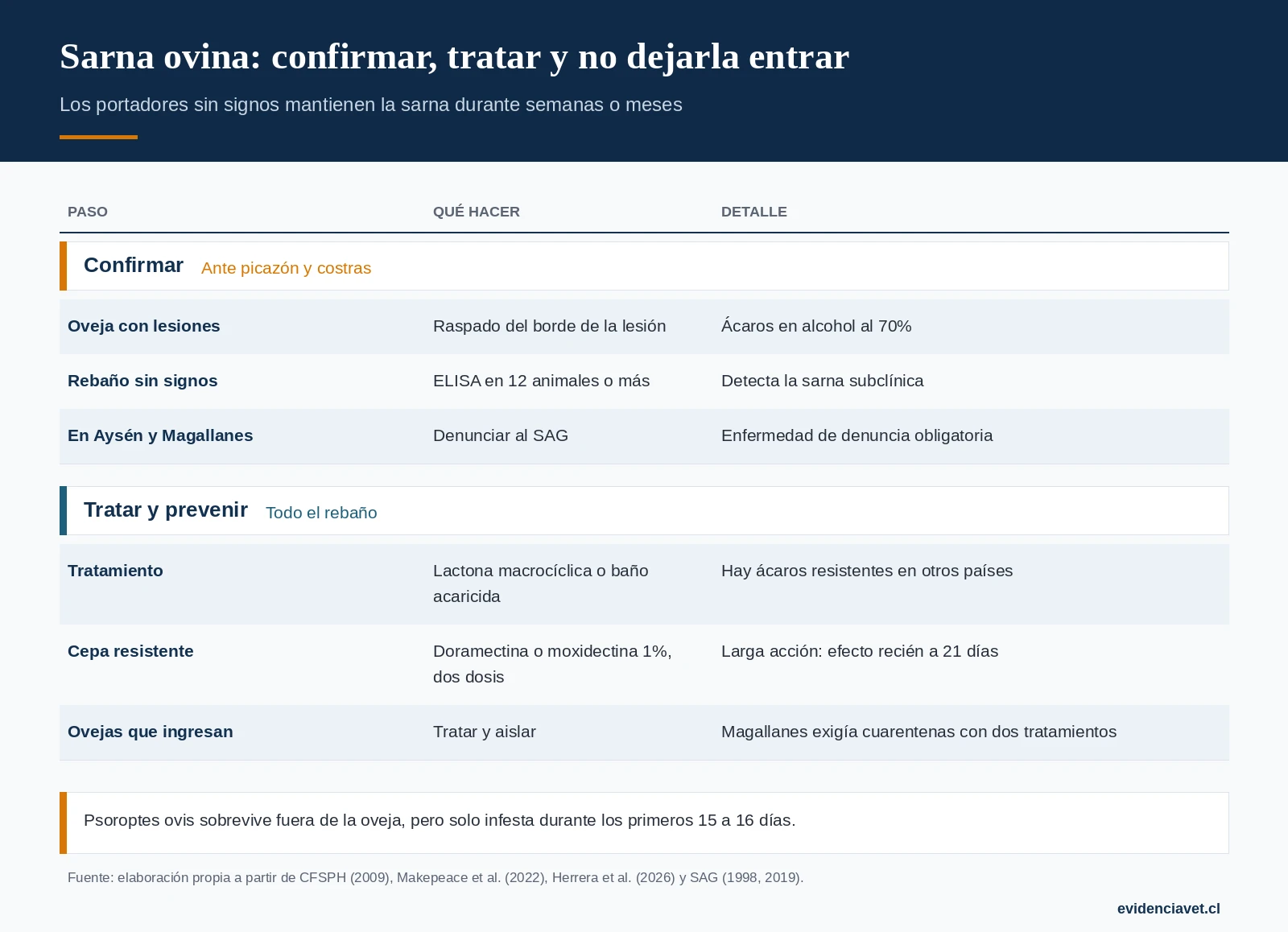This screenshot has height=932, width=1288.
Task: Click the 'Ovejas que ingresan' row label
Action: tap(151, 732)
